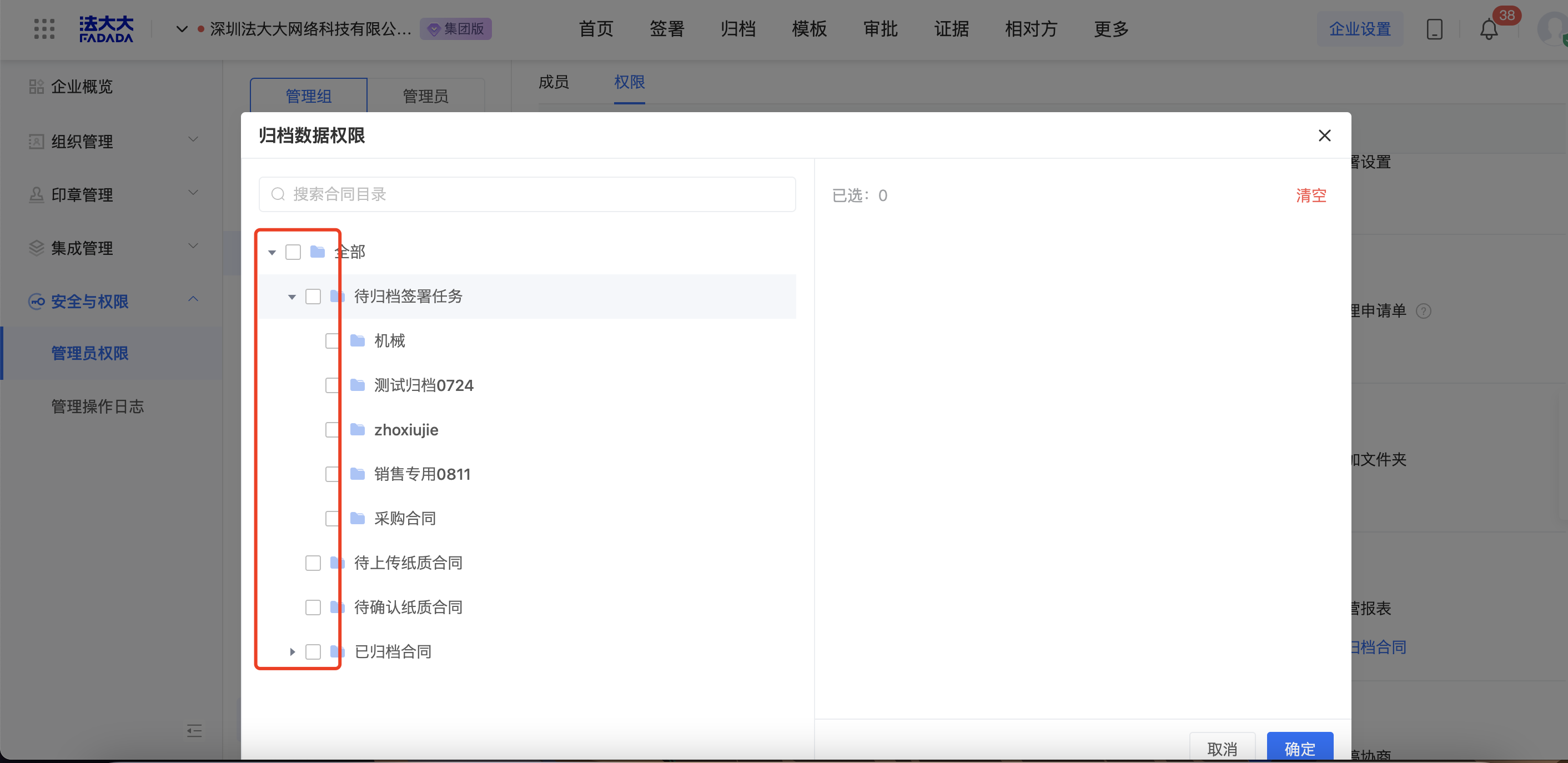Expand the 已归档合同 tree arrow
This screenshot has height=763, width=1568.
(x=293, y=652)
